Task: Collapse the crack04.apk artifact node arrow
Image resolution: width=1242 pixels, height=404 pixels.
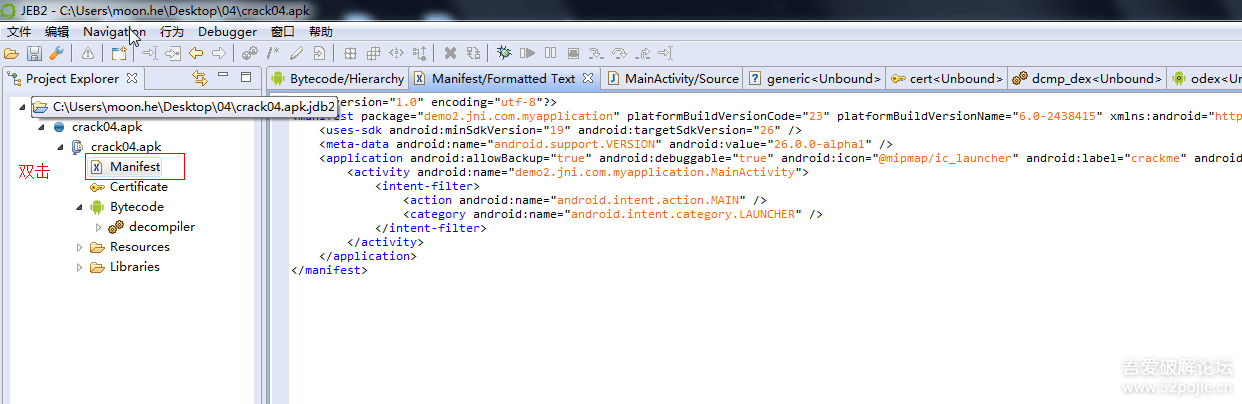Action: click(41, 127)
